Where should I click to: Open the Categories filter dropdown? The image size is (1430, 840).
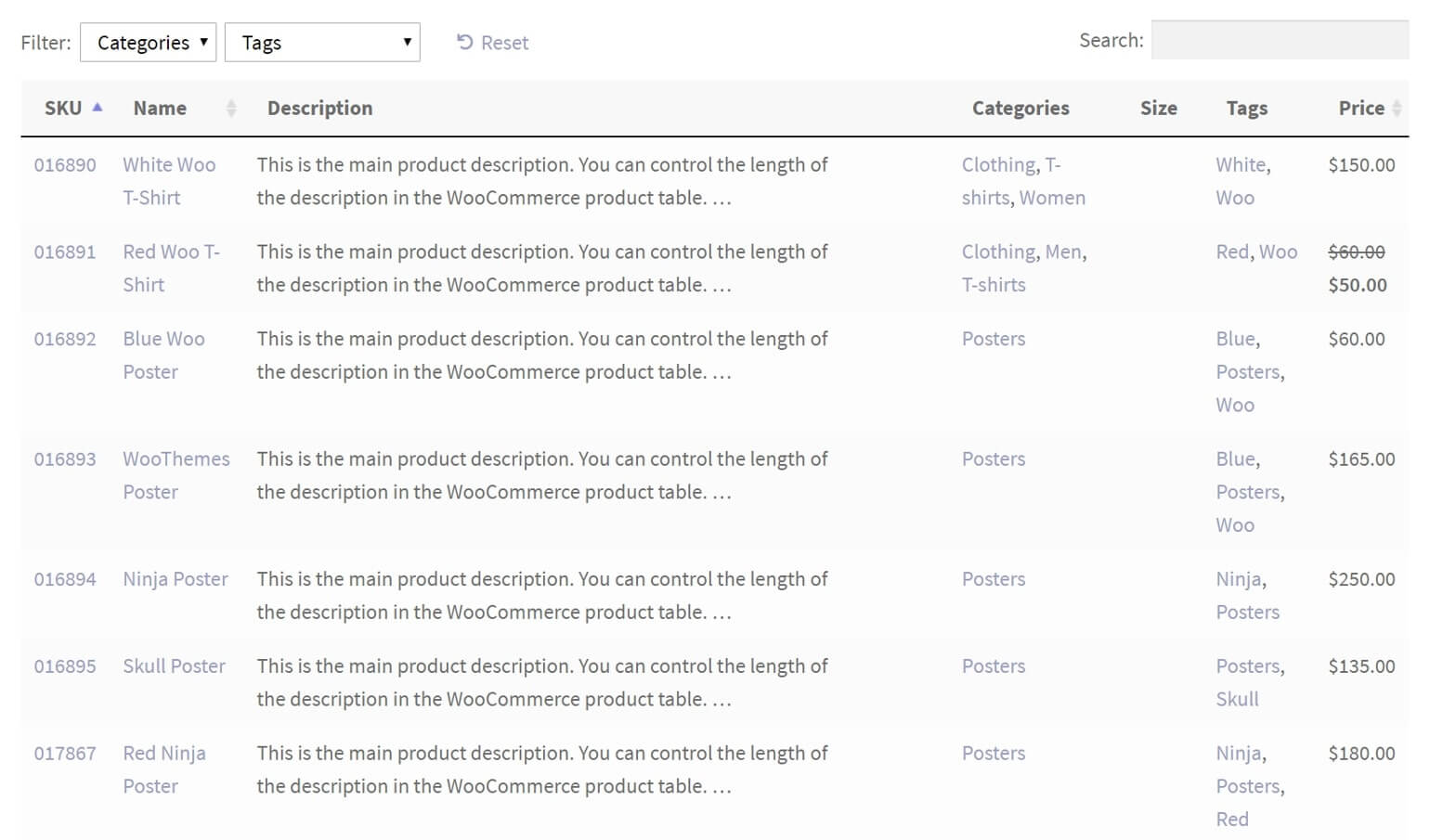149,43
